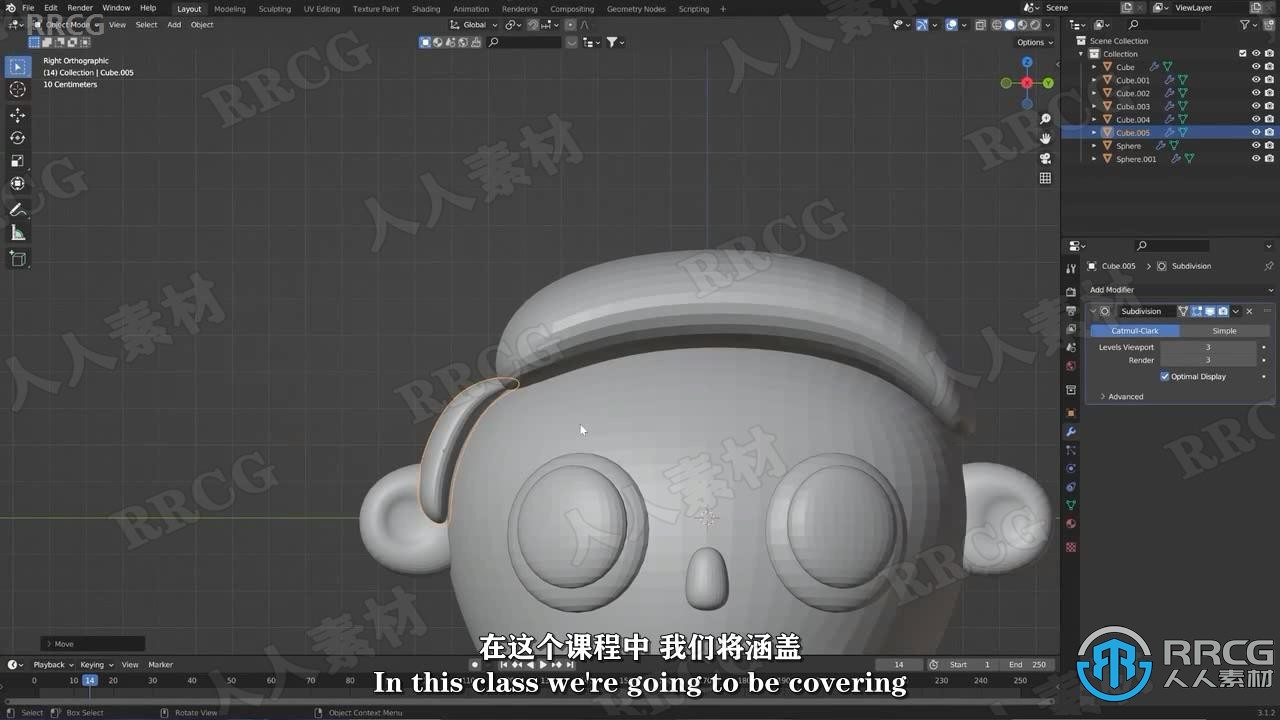Select the Scale tool
Viewport: 1280px width, 720px height.
point(18,161)
